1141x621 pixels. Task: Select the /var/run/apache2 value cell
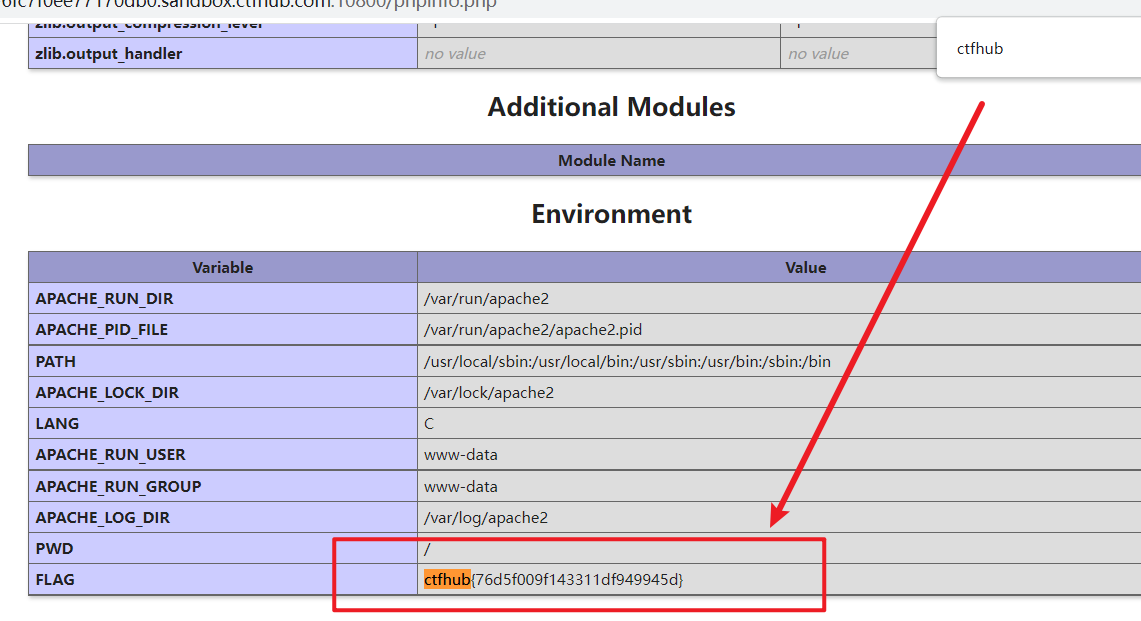pyautogui.click(x=779, y=298)
